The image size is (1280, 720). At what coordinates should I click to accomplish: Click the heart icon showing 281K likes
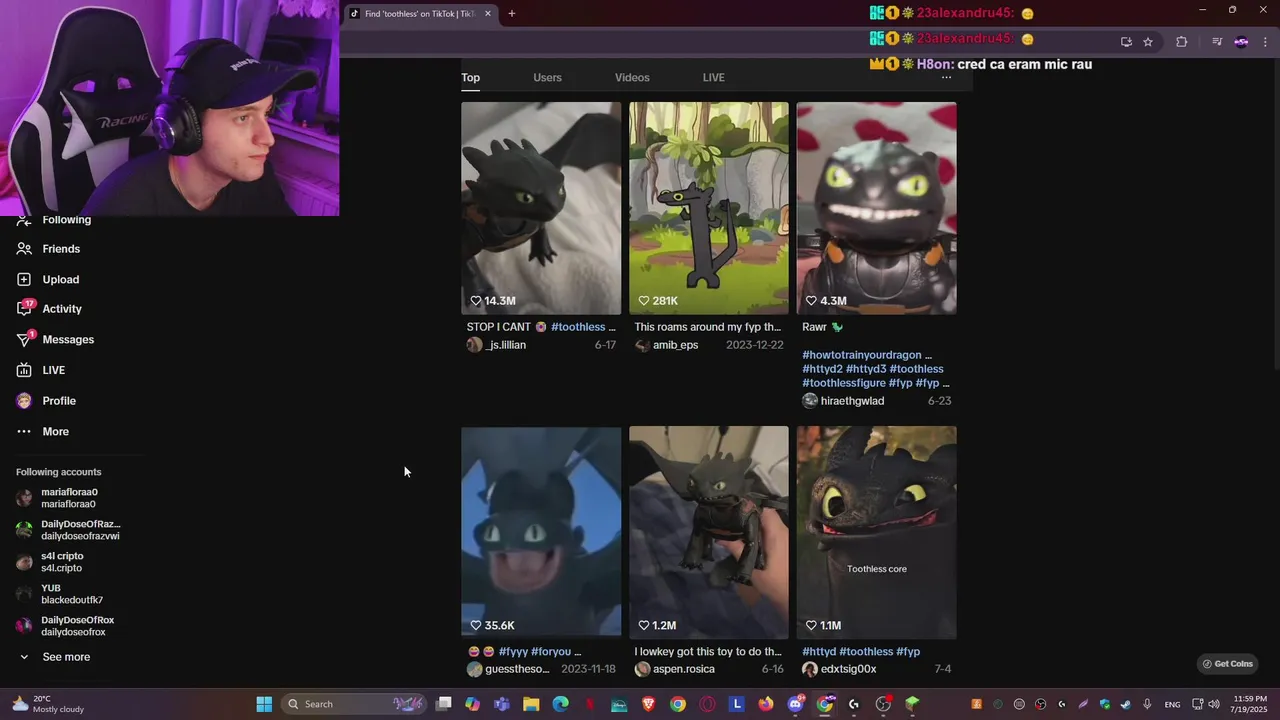pos(644,301)
